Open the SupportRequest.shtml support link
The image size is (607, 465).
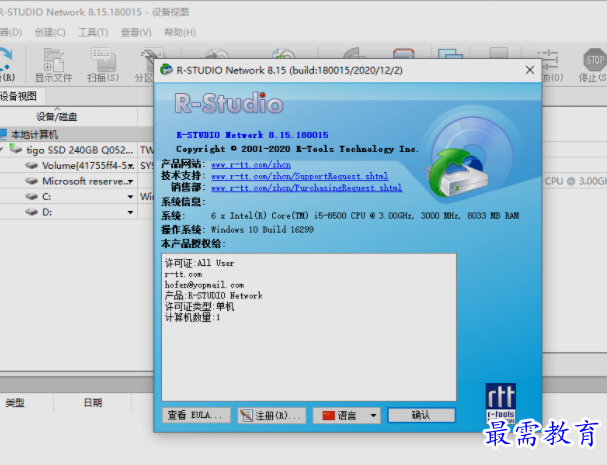coord(300,177)
